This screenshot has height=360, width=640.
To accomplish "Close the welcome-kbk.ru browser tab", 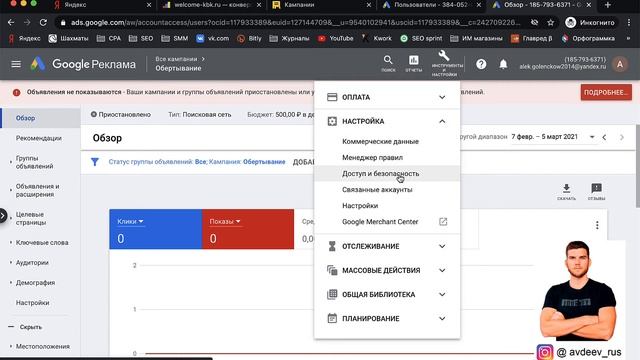I will [259, 5].
